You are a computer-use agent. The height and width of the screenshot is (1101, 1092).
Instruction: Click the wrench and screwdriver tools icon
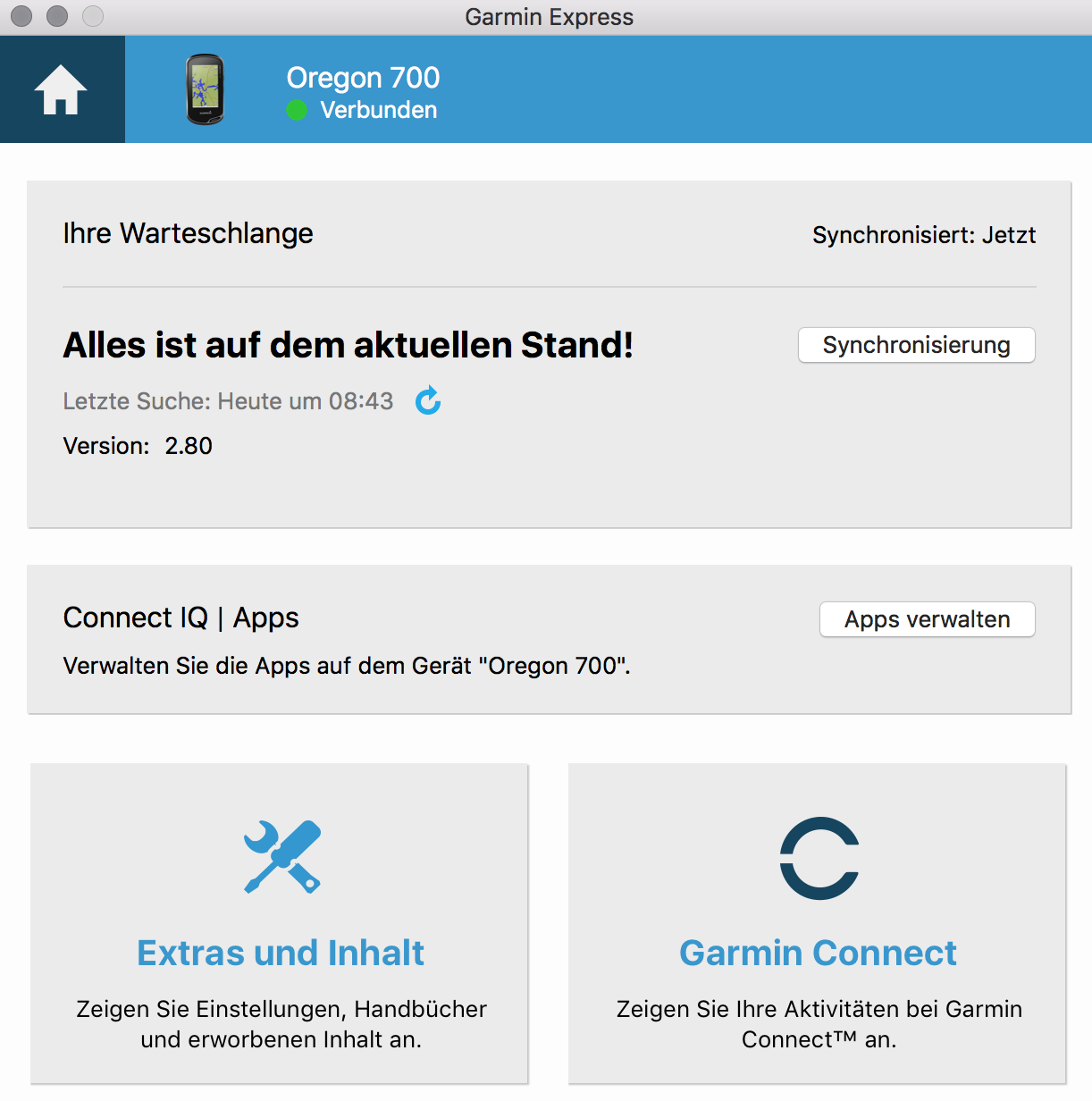click(281, 857)
